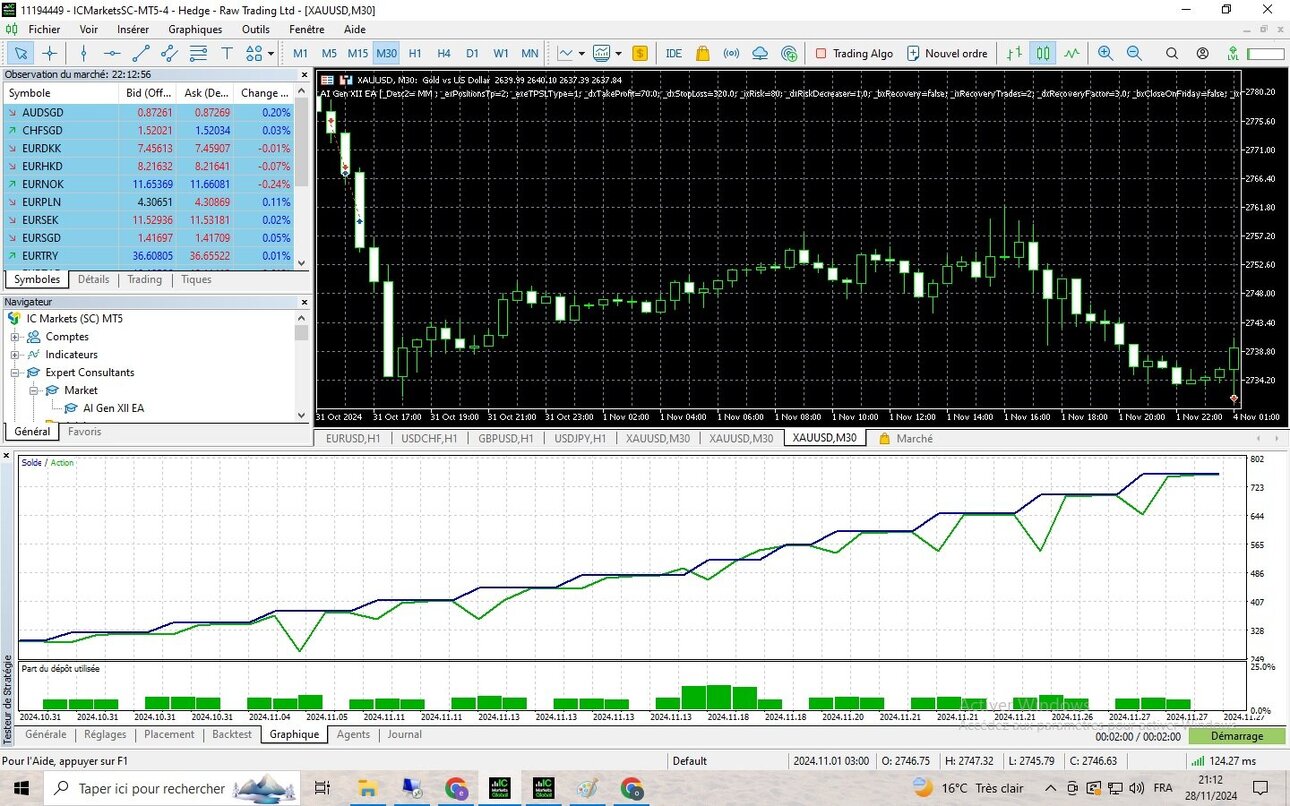This screenshot has height=806, width=1290.
Task: Pick the vertical line drawing tool
Action: (x=84, y=53)
